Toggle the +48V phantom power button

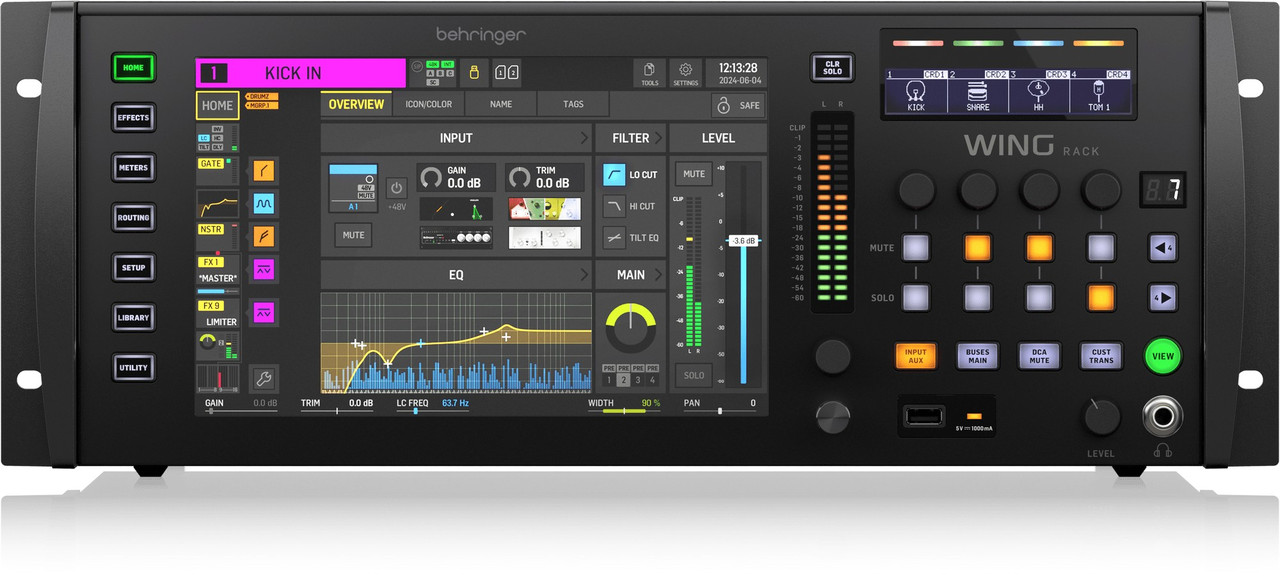396,187
